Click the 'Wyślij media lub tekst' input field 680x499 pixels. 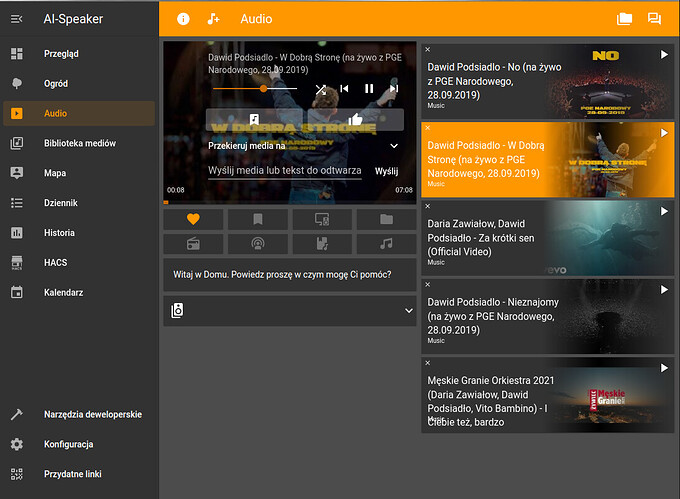coord(284,171)
